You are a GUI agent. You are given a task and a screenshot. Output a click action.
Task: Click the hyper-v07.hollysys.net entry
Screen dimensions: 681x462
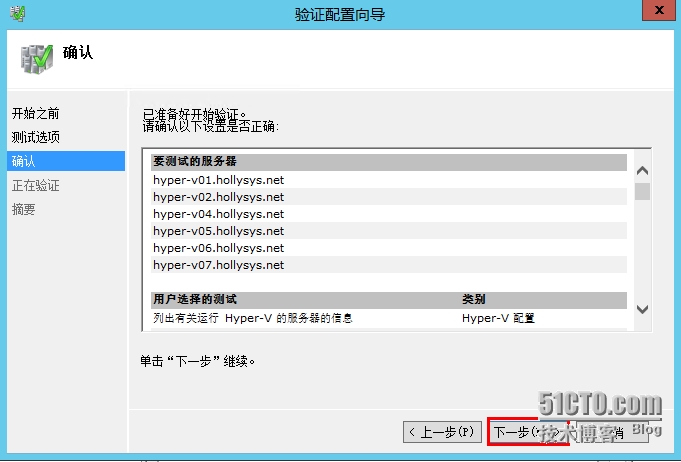pyautogui.click(x=218, y=265)
